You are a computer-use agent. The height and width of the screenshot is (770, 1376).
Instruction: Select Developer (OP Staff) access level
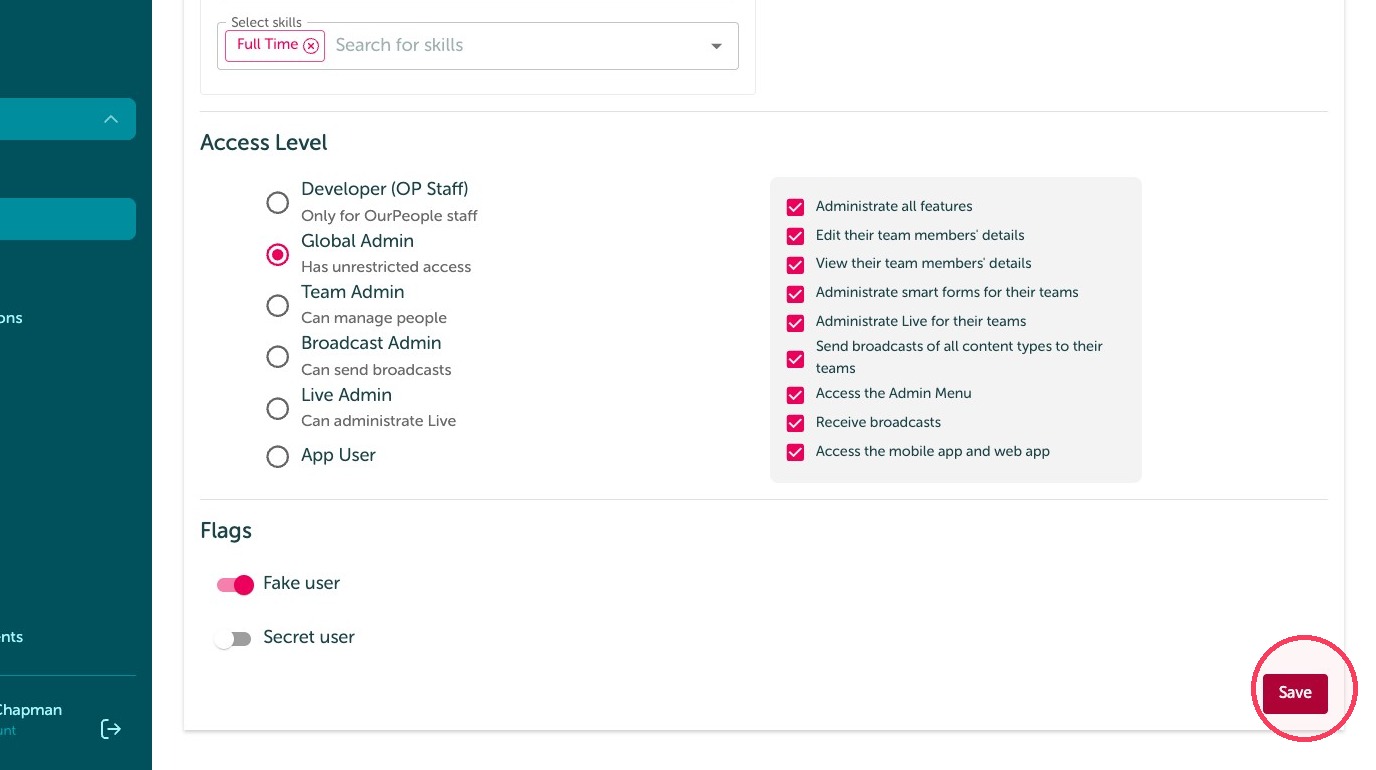[x=277, y=203]
